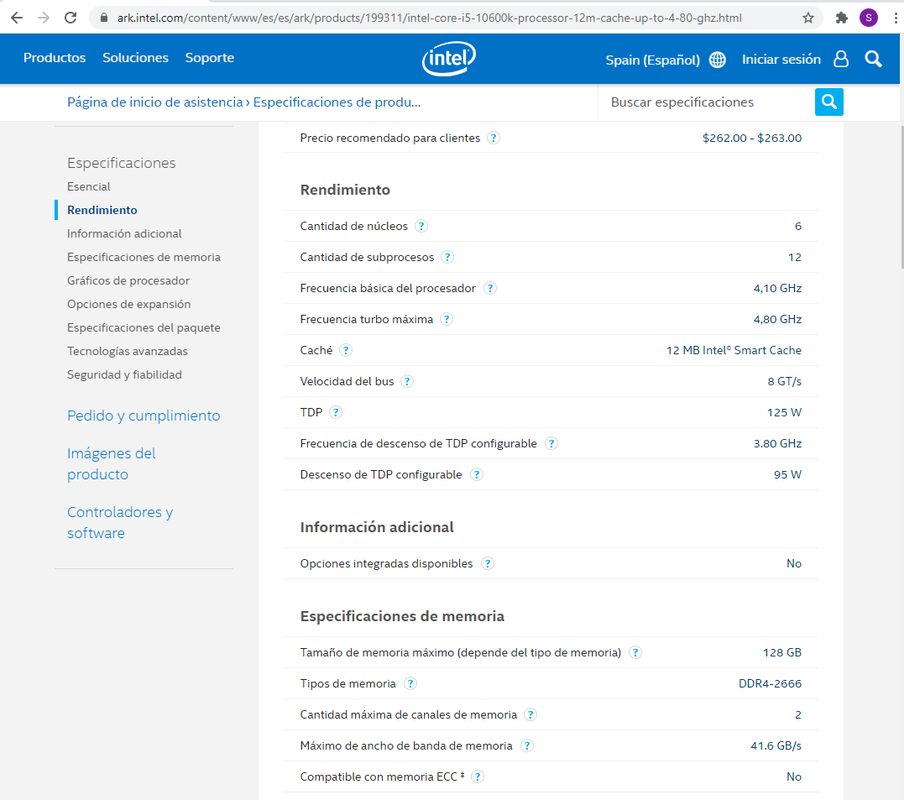Open Controladores y software link
This screenshot has height=800, width=904.
[120, 523]
